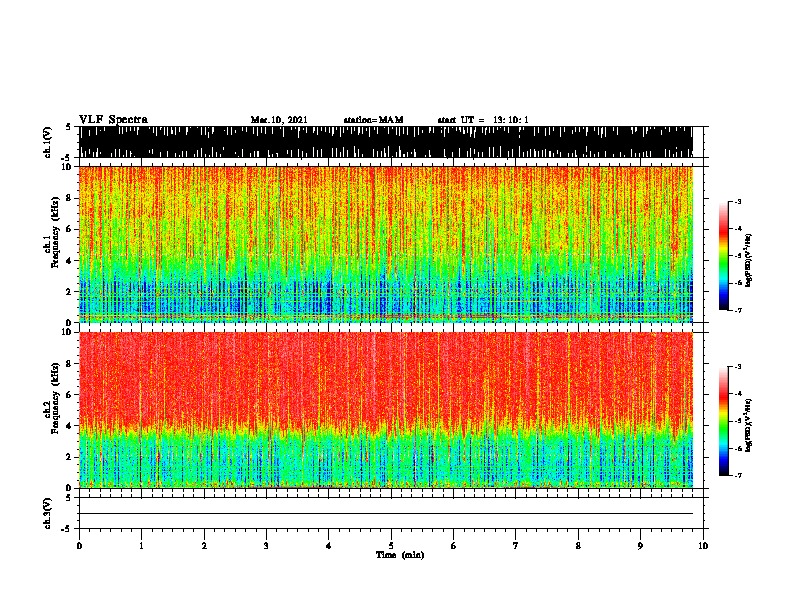Click the 'station=MAM' label

(373, 120)
